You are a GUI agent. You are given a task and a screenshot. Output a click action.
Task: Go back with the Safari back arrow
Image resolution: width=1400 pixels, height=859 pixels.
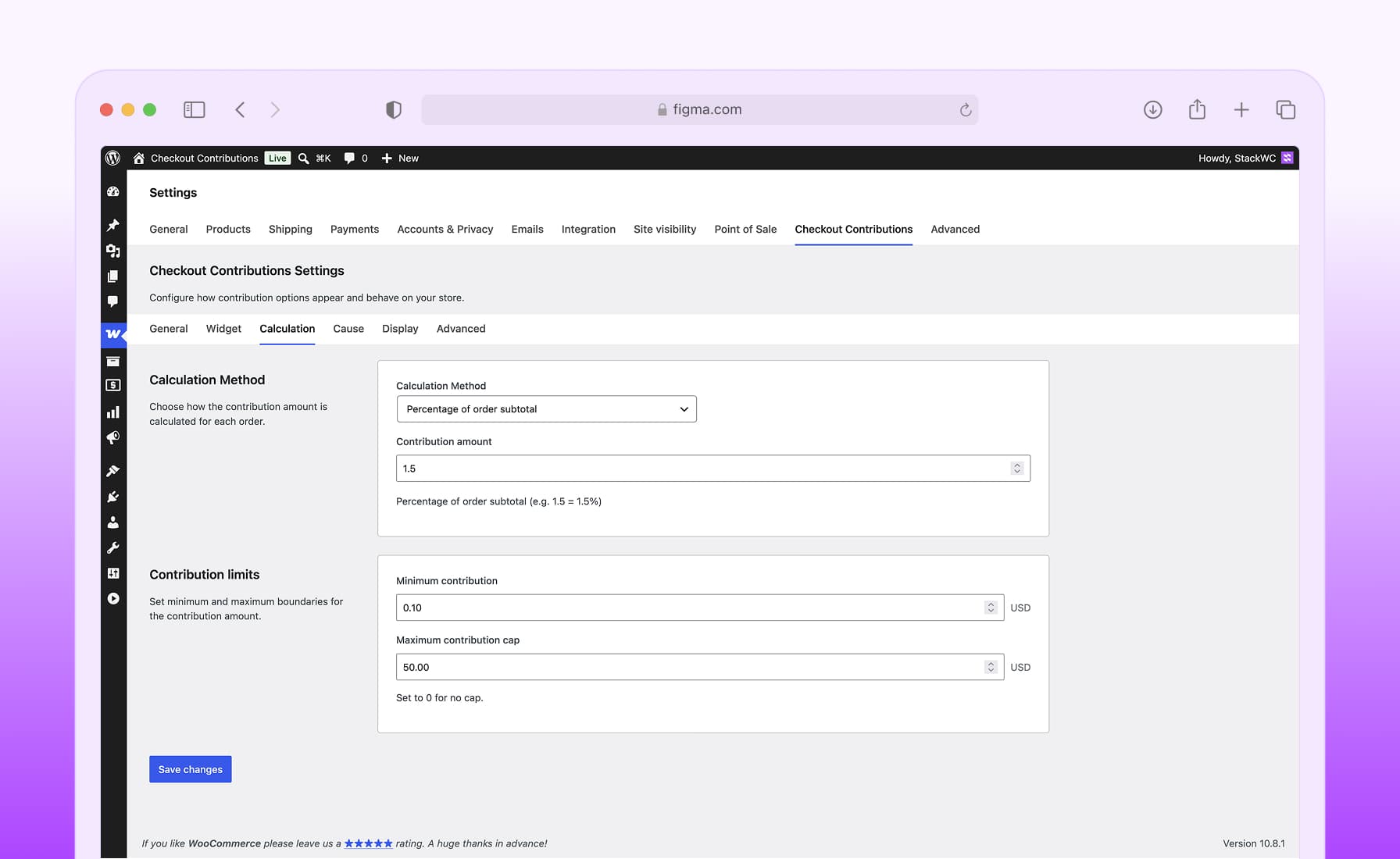pyautogui.click(x=241, y=110)
